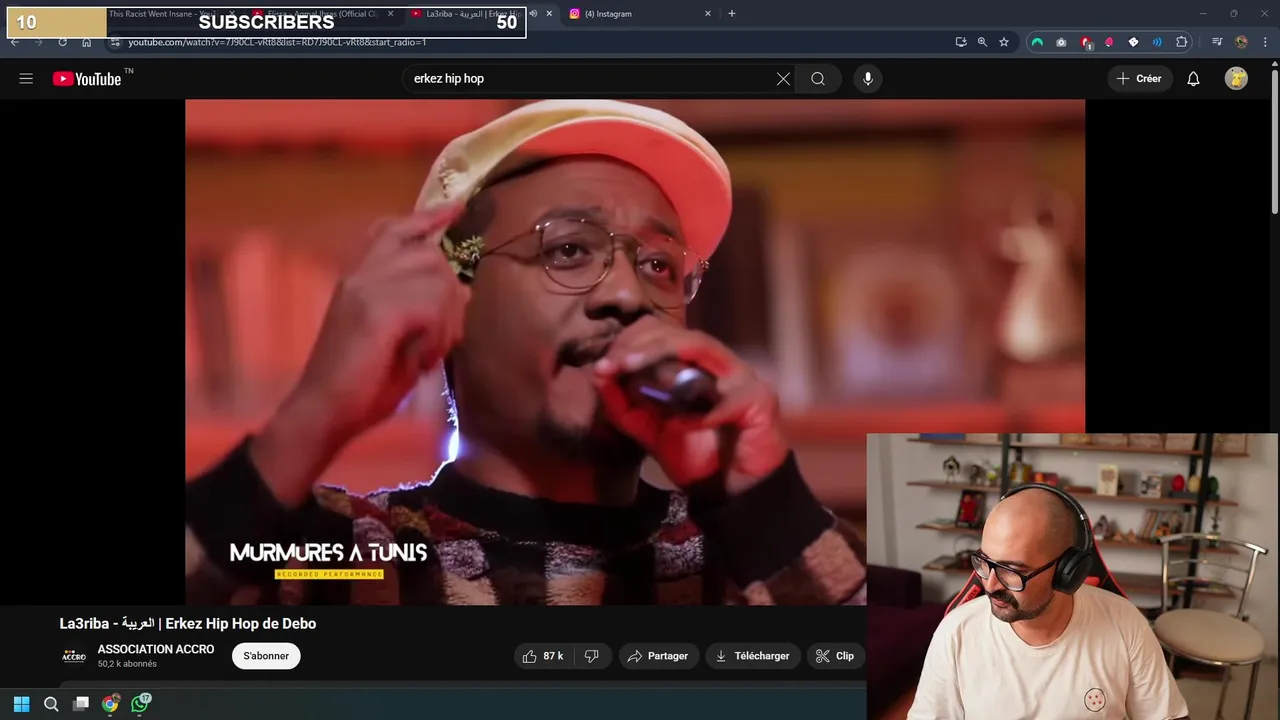
Task: Open the Chrome extensions puzzle icon
Action: (1182, 42)
